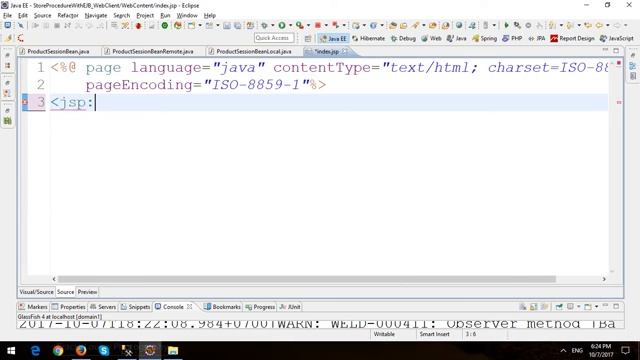Switch to Visual/Source editor view
Viewport: 640px width, 360px height.
(36, 292)
